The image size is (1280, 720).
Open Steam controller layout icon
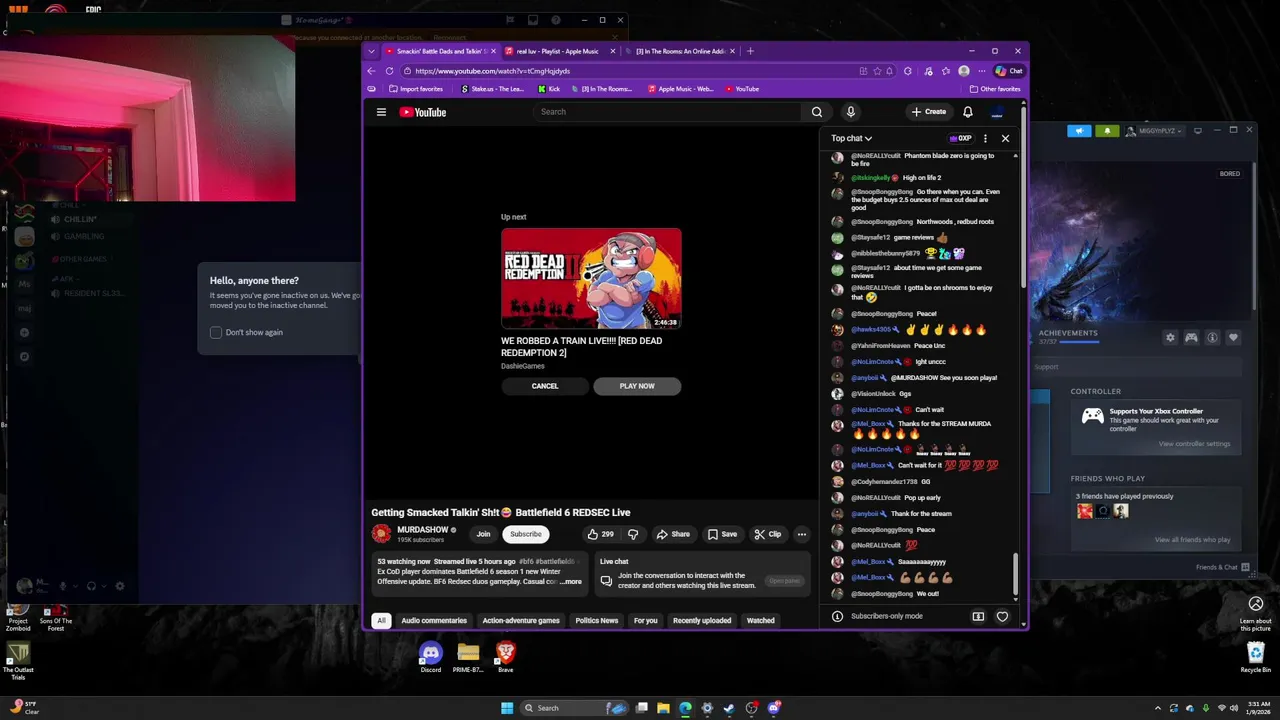tap(1191, 338)
